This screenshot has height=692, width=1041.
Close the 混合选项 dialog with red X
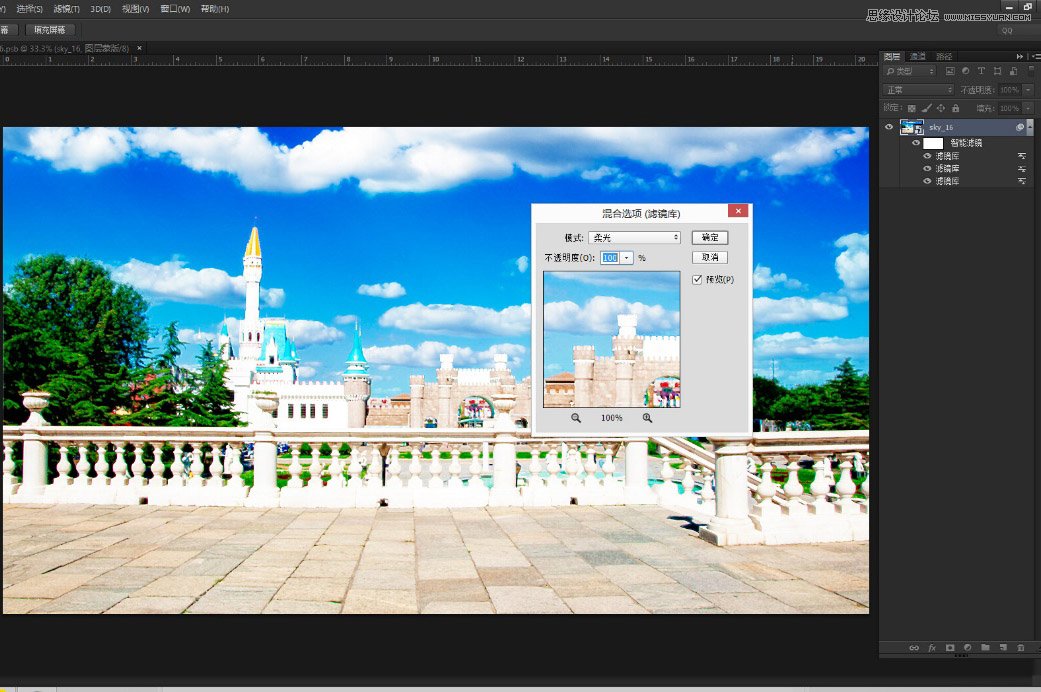738,211
